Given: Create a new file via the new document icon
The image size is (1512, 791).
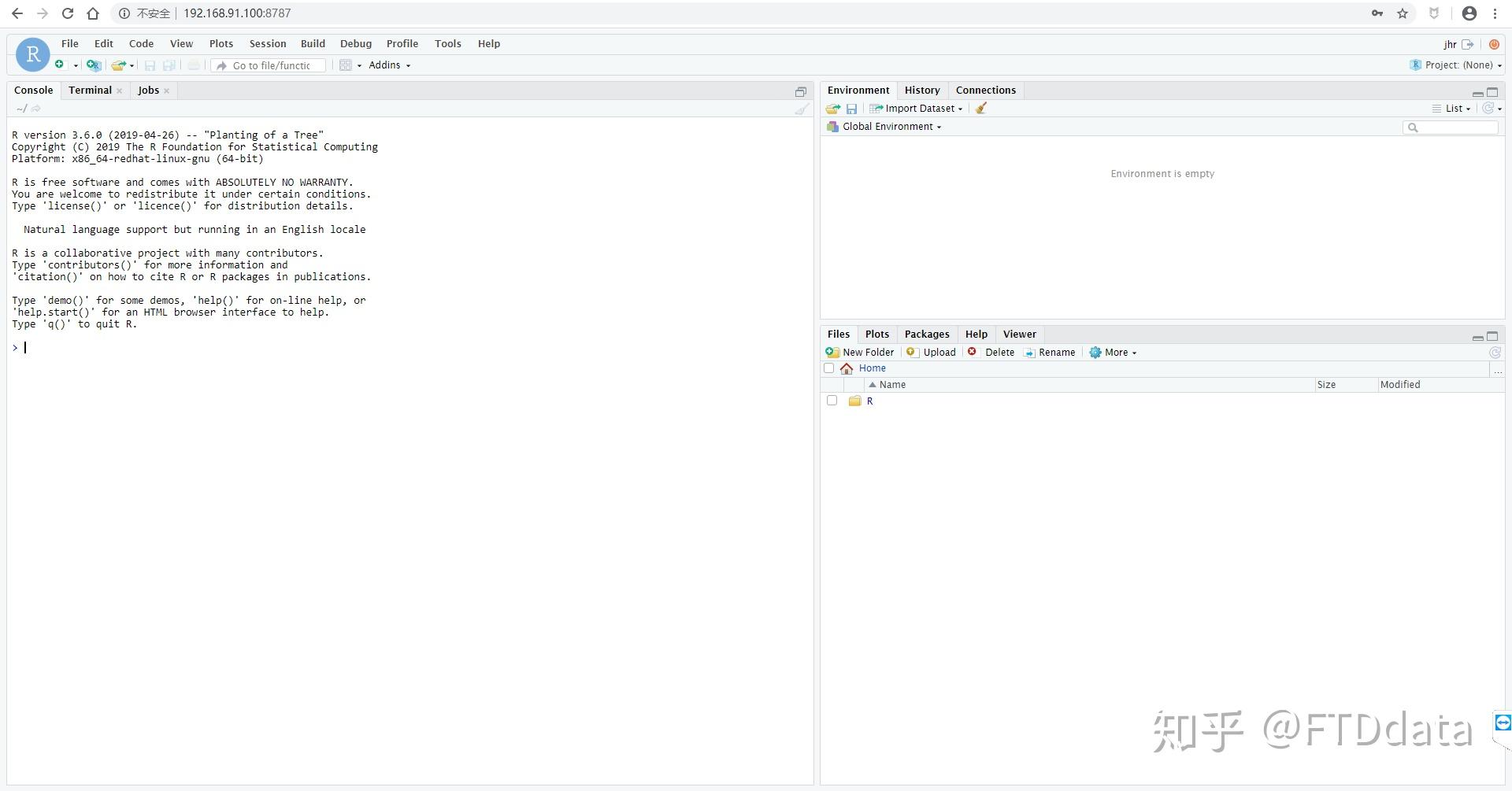Looking at the screenshot, I should [x=60, y=65].
